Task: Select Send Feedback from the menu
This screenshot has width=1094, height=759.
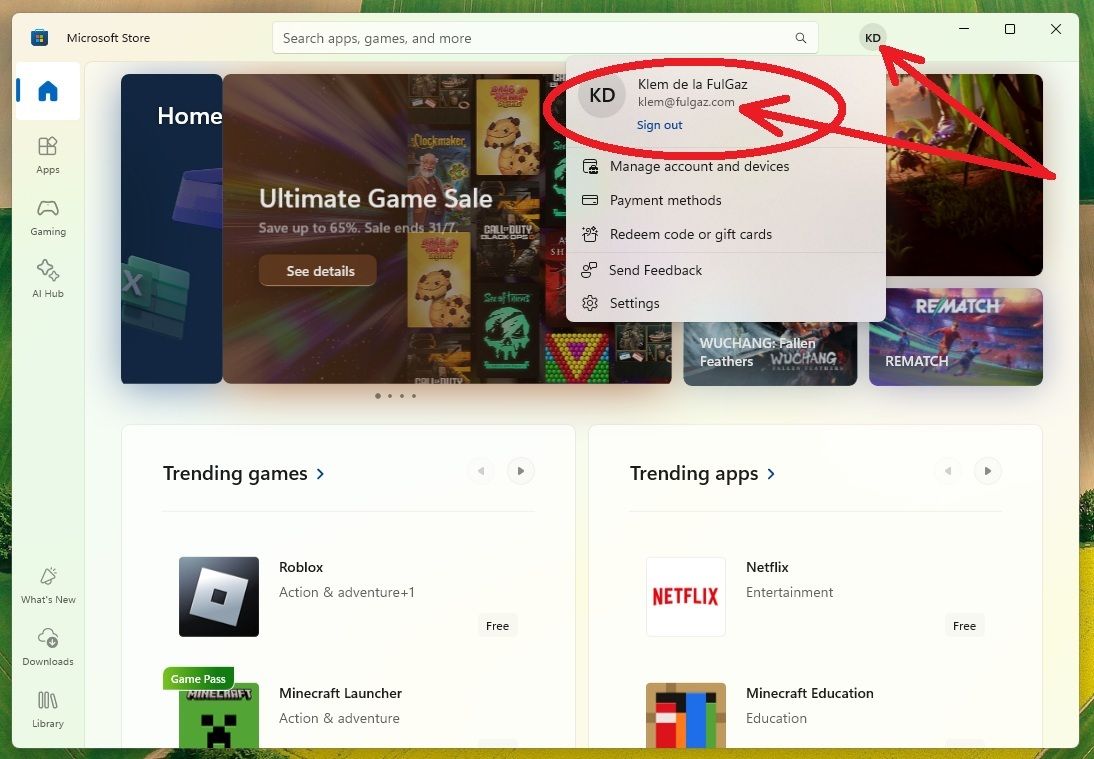Action: 726,270
